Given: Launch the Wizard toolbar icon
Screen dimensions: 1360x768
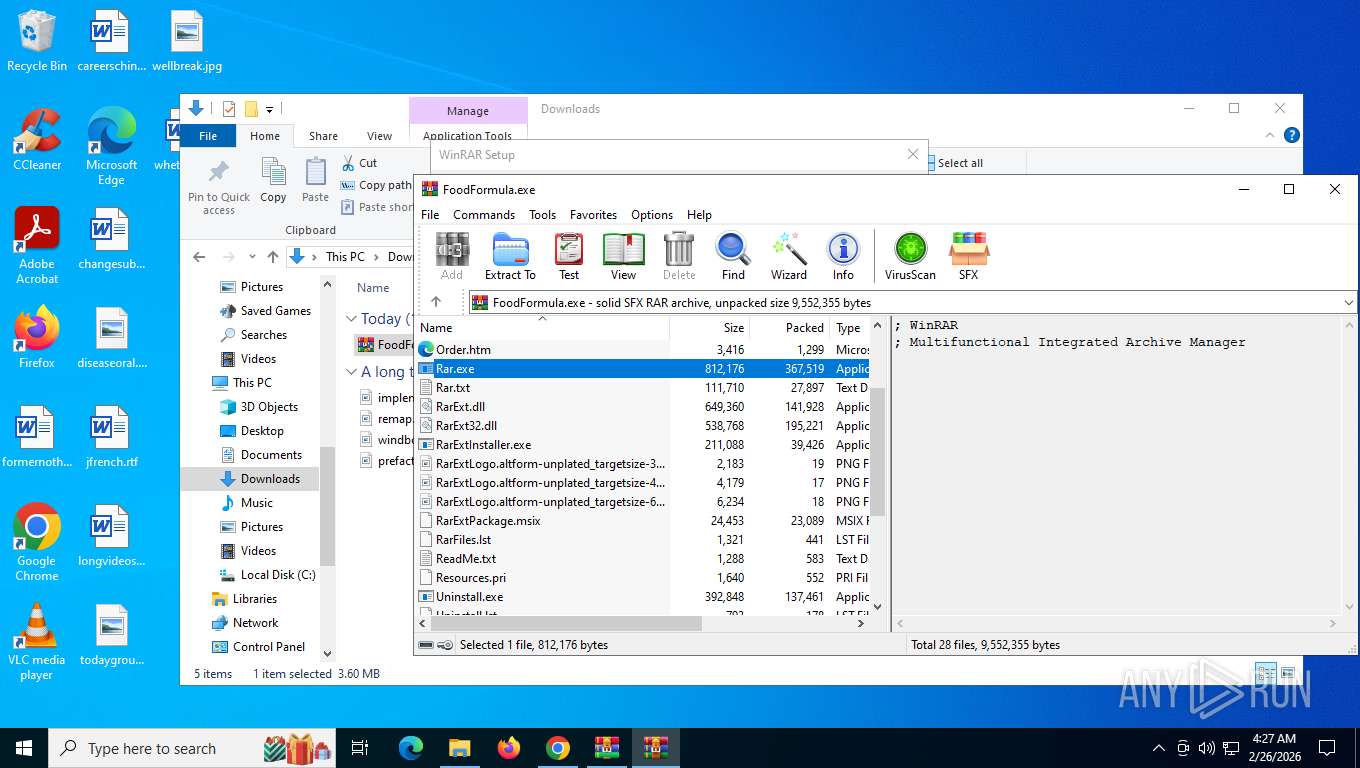Looking at the screenshot, I should click(x=788, y=256).
